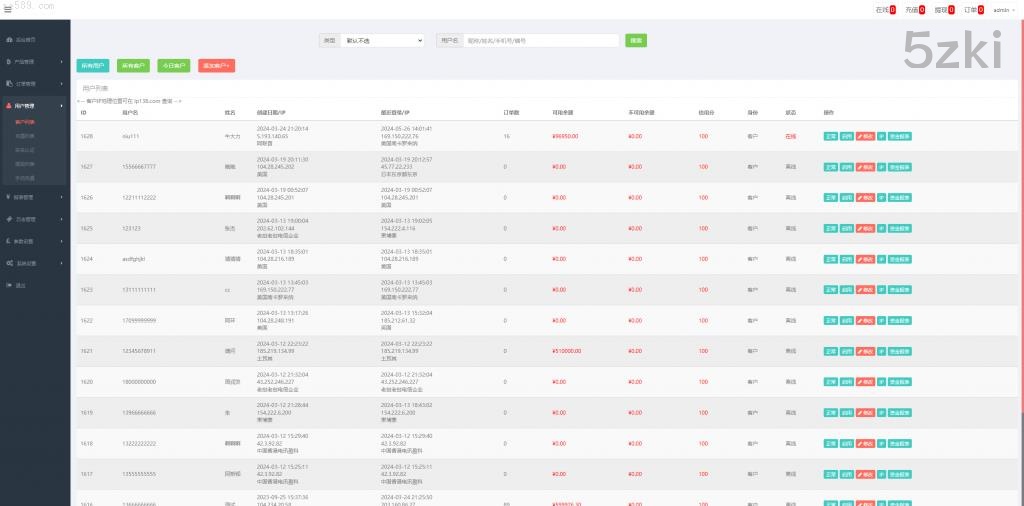Screen dimensions: 1024x506
Task: Open the 后台首页 dashboard sidebar item
Action: pos(26,39)
